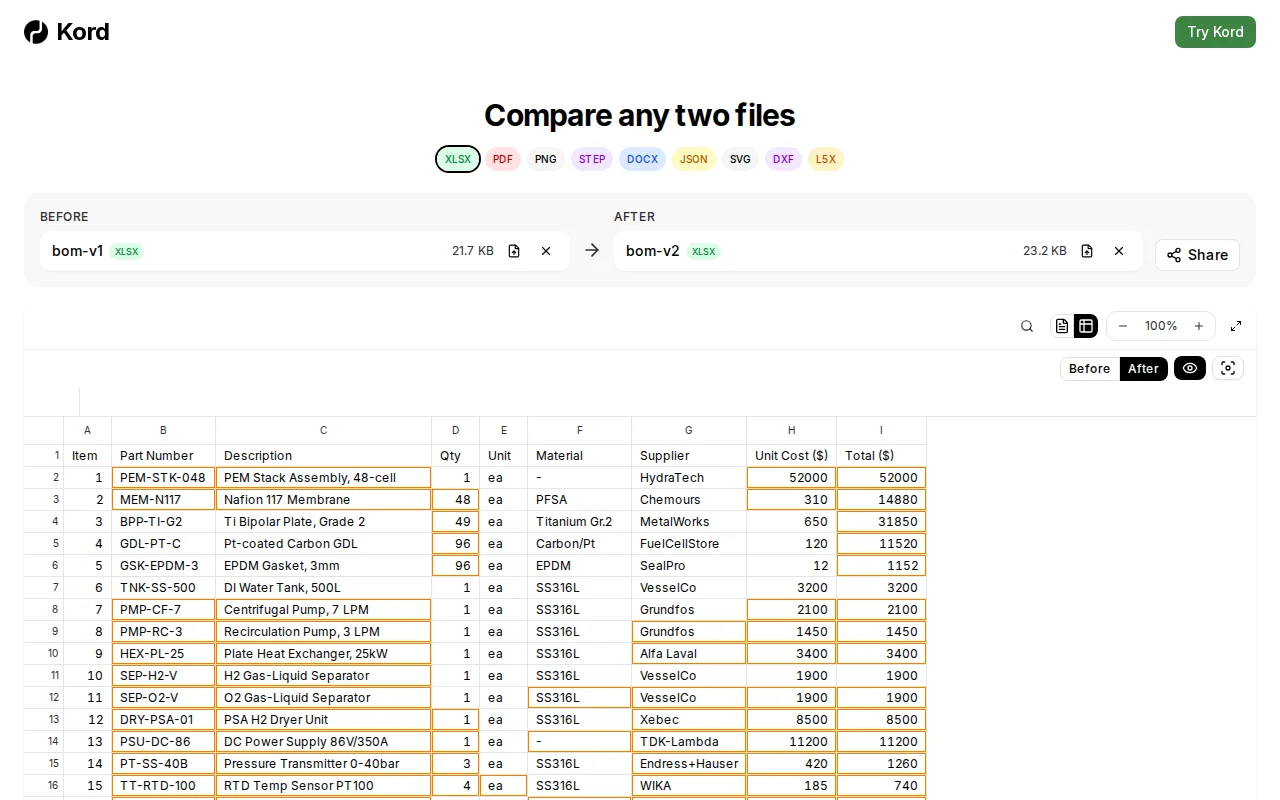Viewport: 1280px width, 800px height.
Task: Replace the bom-v1 file via upload icon
Action: point(514,251)
